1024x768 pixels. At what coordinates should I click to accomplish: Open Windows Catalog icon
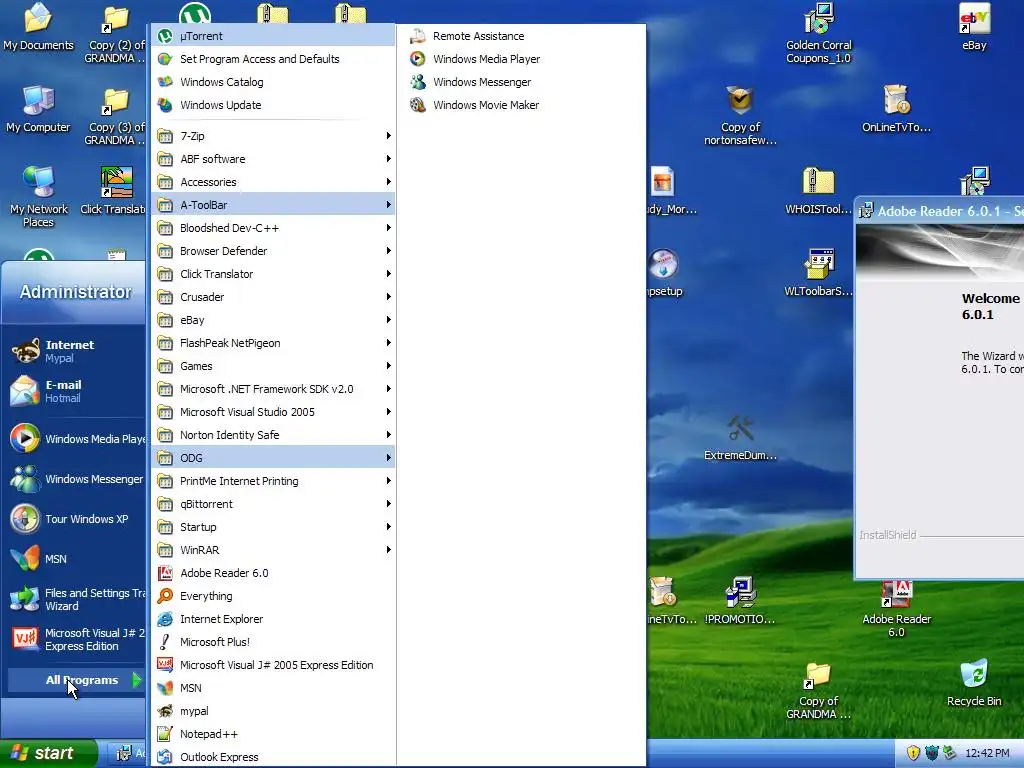coord(165,82)
